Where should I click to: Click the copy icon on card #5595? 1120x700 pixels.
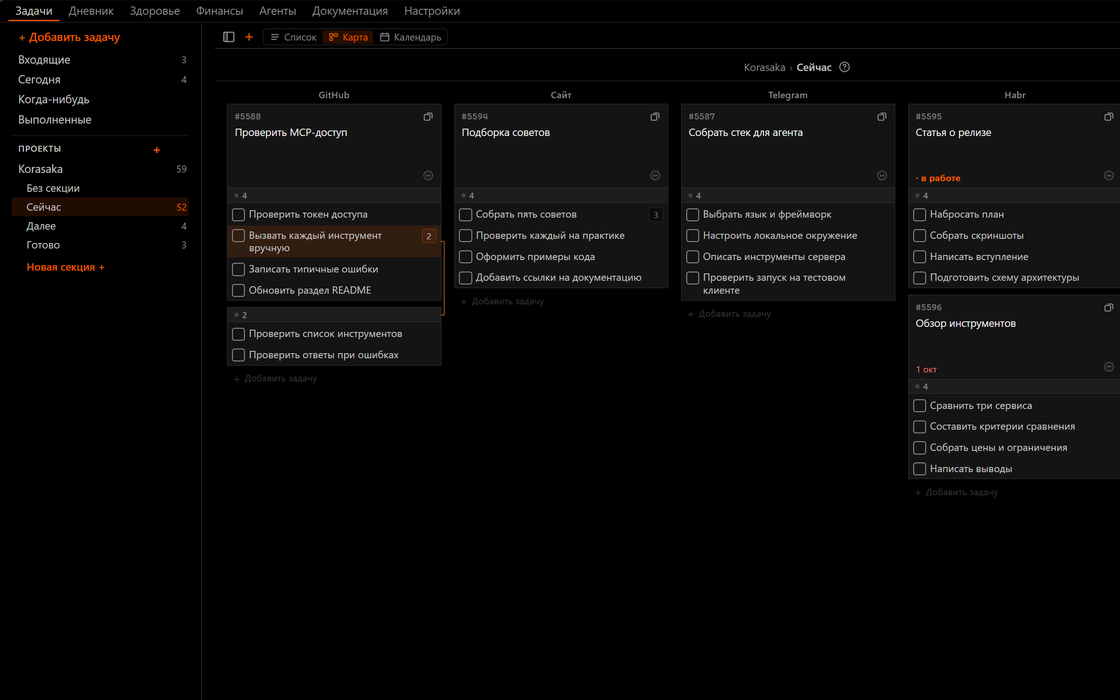click(x=1109, y=116)
